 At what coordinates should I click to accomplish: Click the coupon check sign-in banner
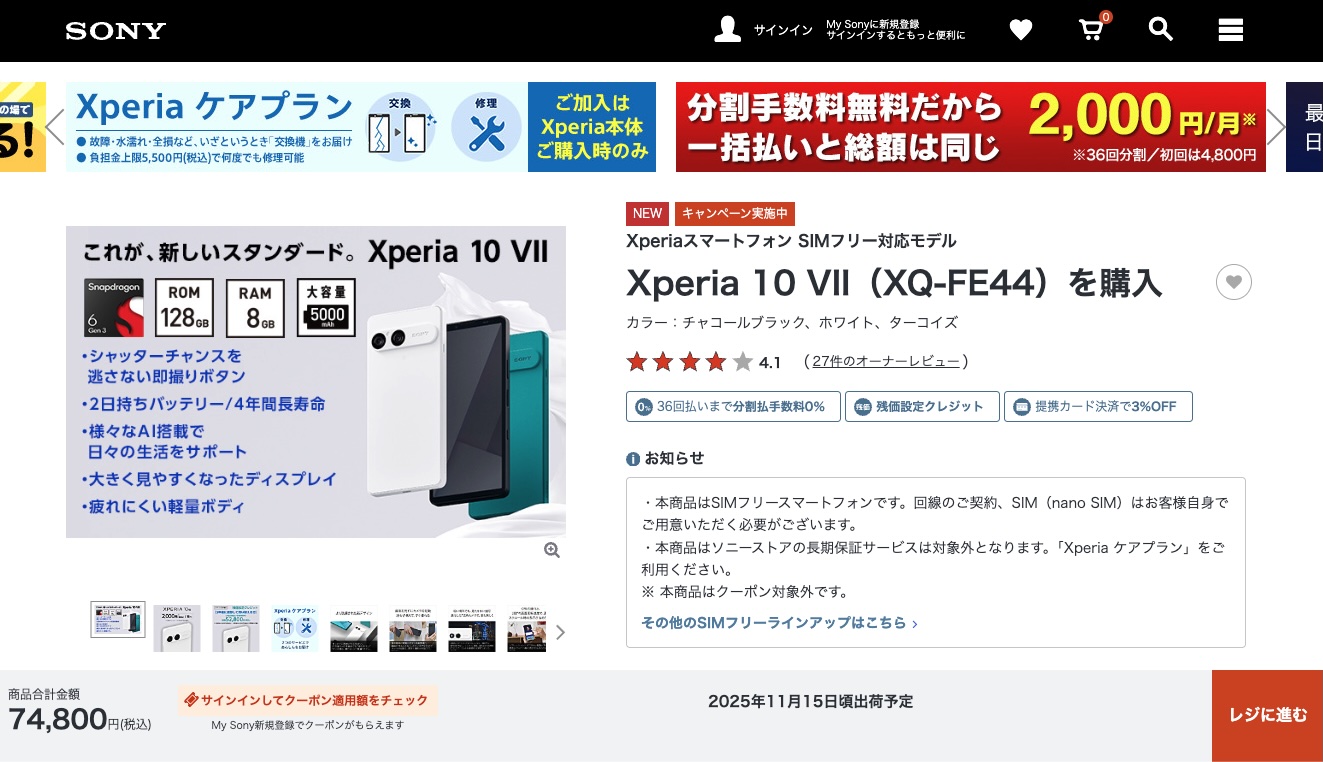308,700
